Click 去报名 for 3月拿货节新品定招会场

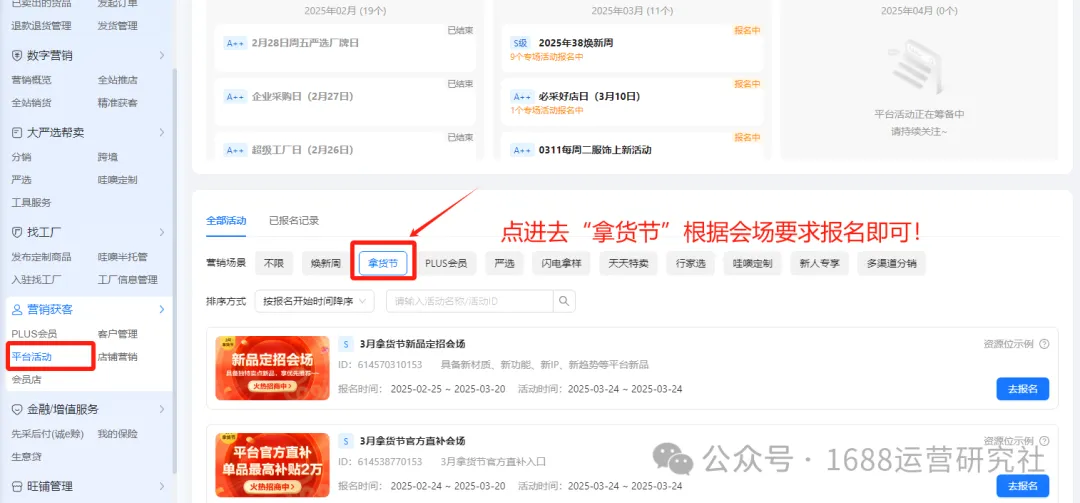(1023, 389)
